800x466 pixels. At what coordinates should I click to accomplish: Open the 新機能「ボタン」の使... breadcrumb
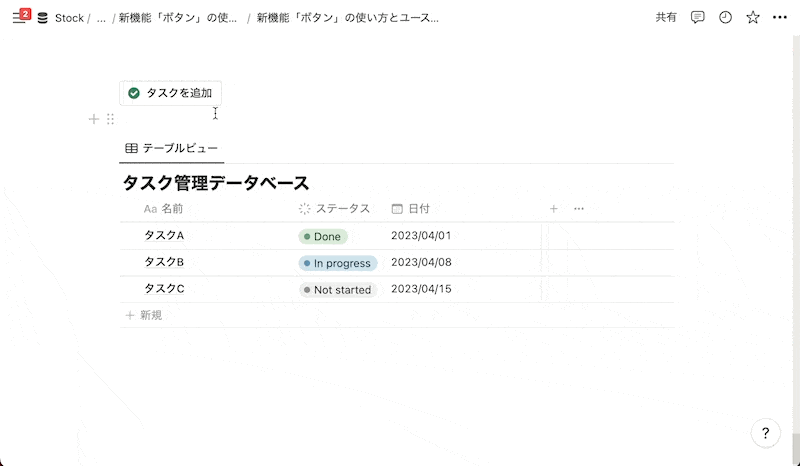click(178, 18)
